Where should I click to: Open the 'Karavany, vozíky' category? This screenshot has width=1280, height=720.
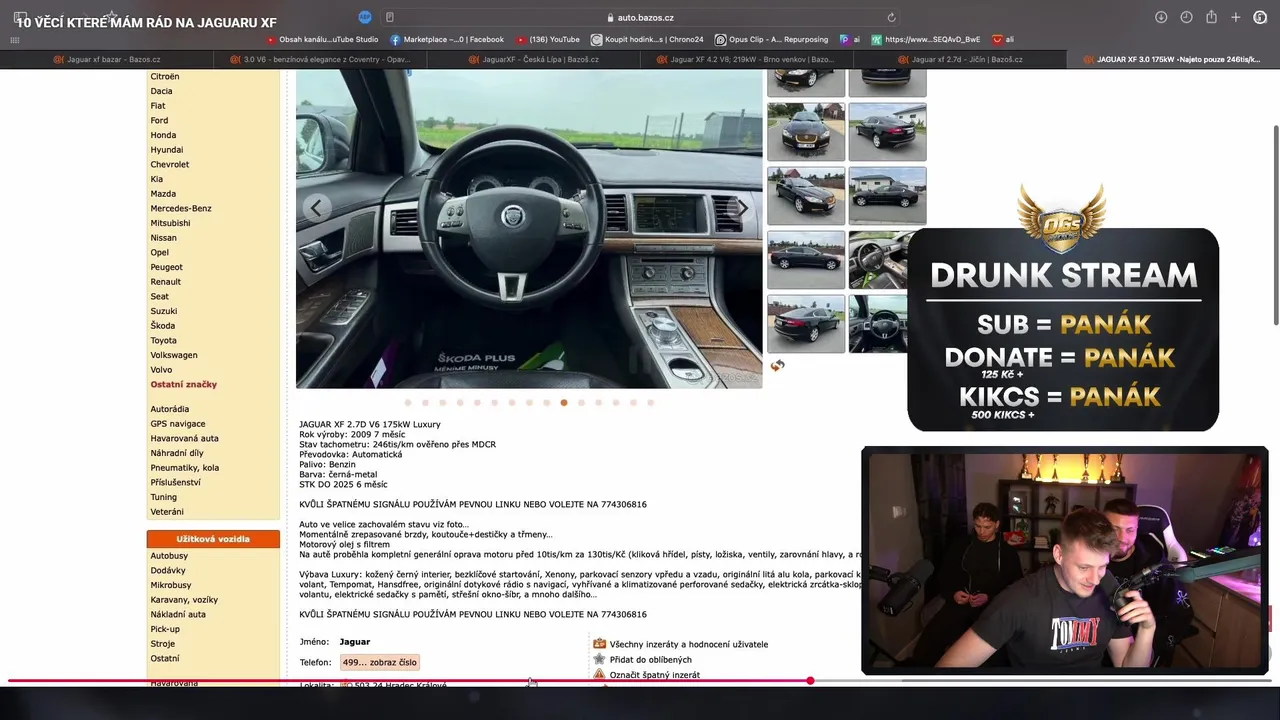tap(184, 600)
